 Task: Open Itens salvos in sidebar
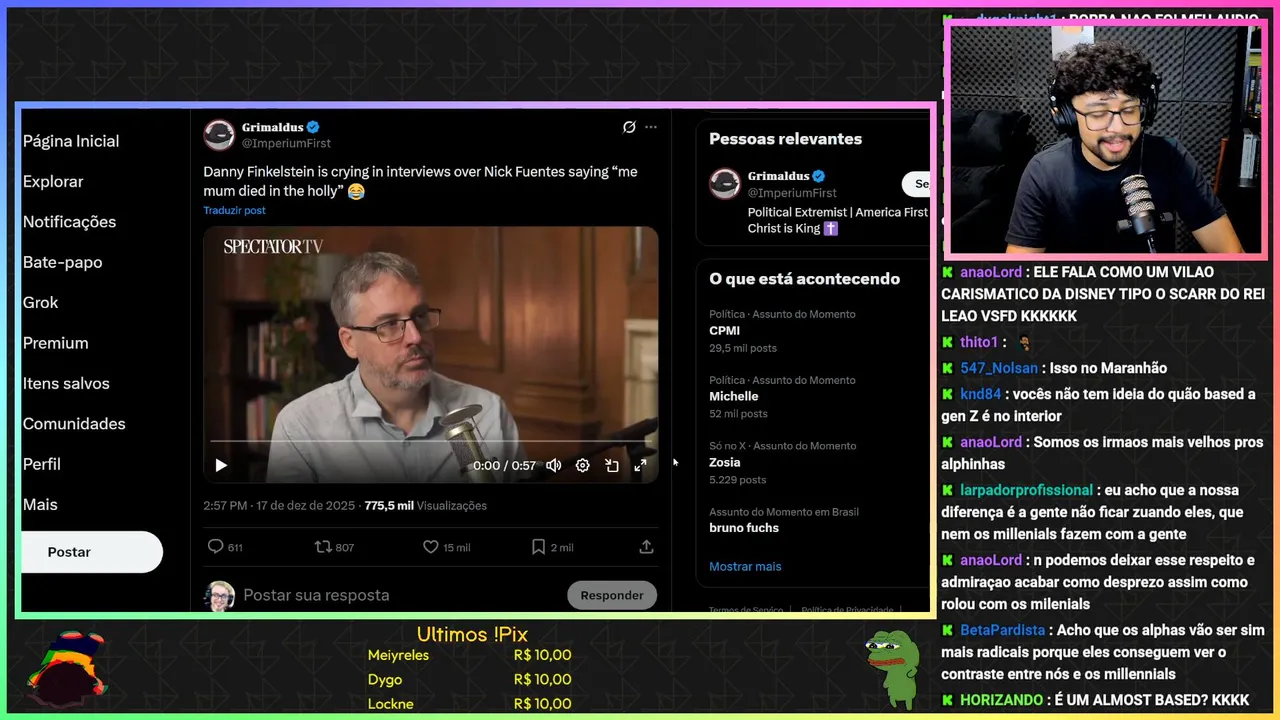click(66, 383)
